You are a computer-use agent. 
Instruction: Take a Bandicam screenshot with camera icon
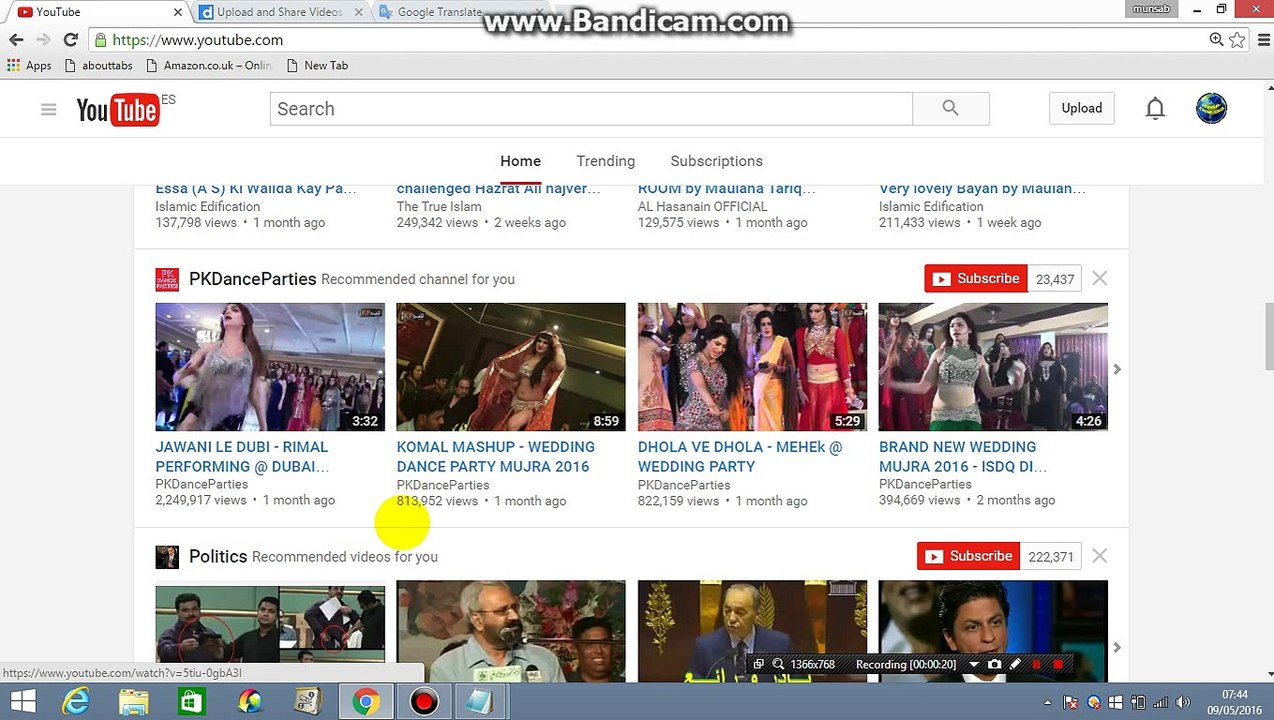tap(994, 664)
